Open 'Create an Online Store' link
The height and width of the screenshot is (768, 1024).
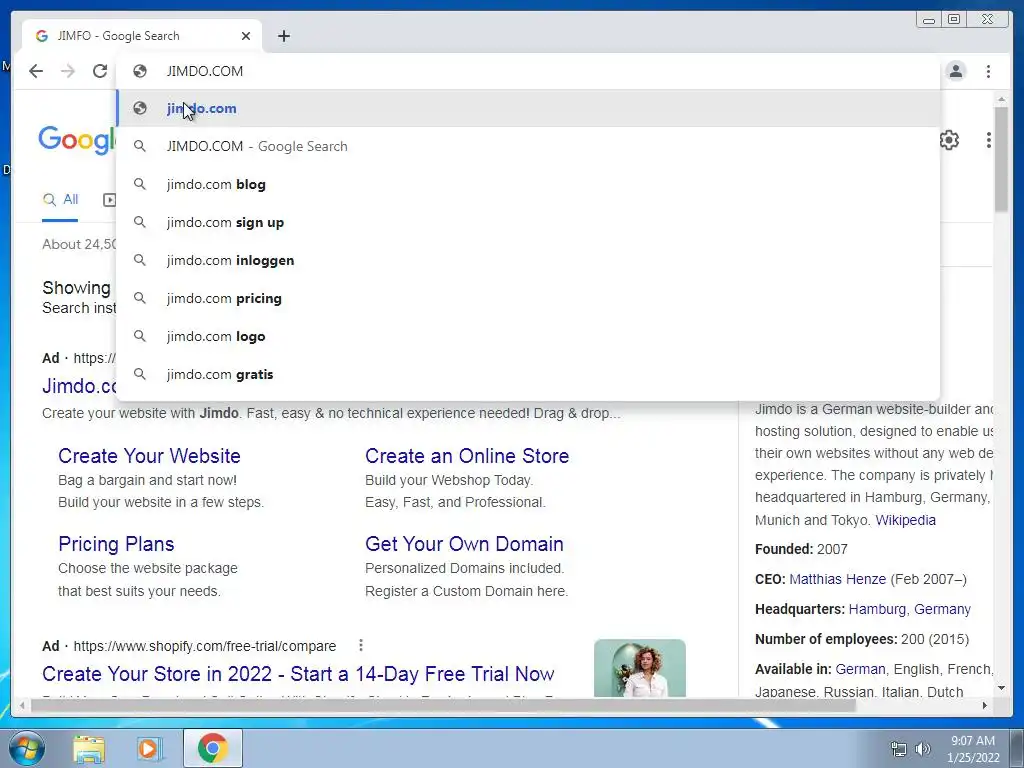click(x=467, y=456)
